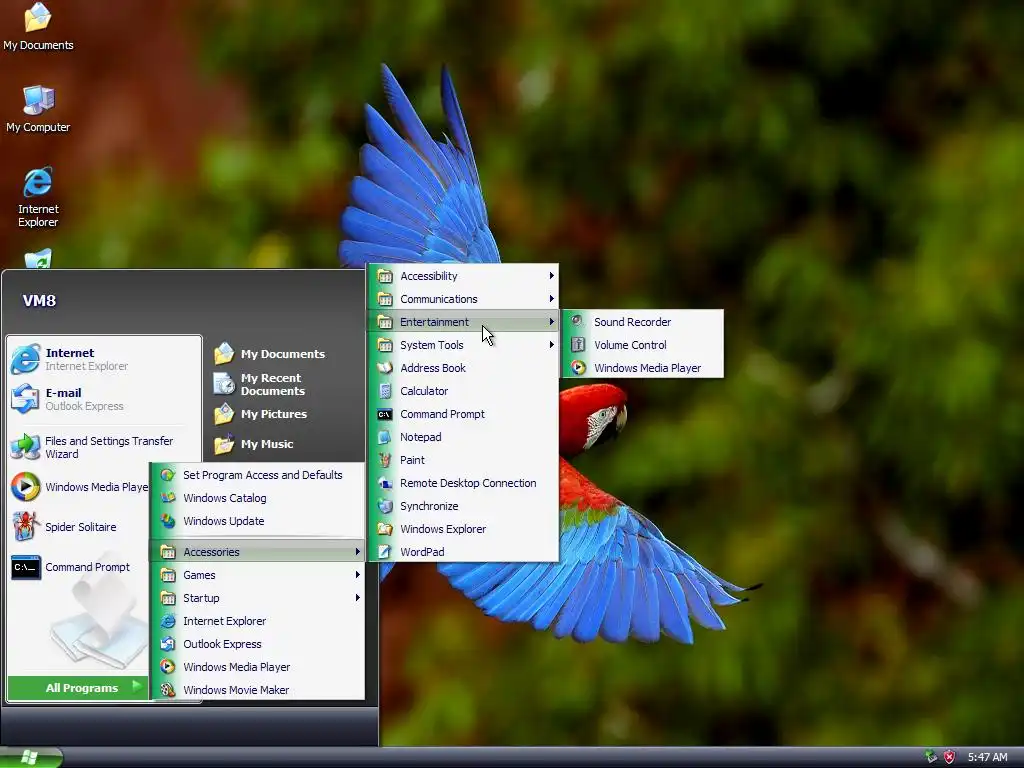Viewport: 1024px width, 768px height.
Task: Click the VM8 user name header
Action: pyautogui.click(x=39, y=300)
